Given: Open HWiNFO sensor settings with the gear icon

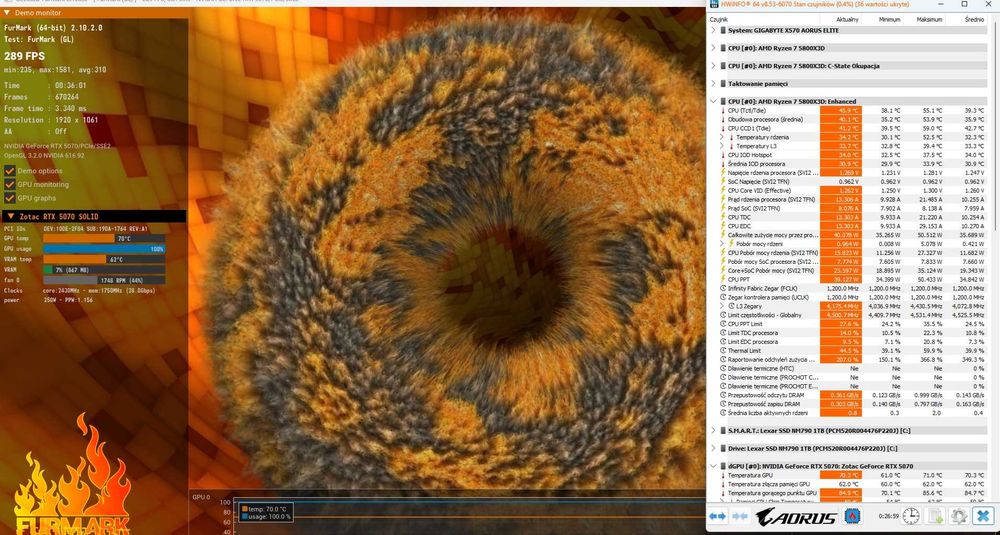Looking at the screenshot, I should (x=958, y=516).
